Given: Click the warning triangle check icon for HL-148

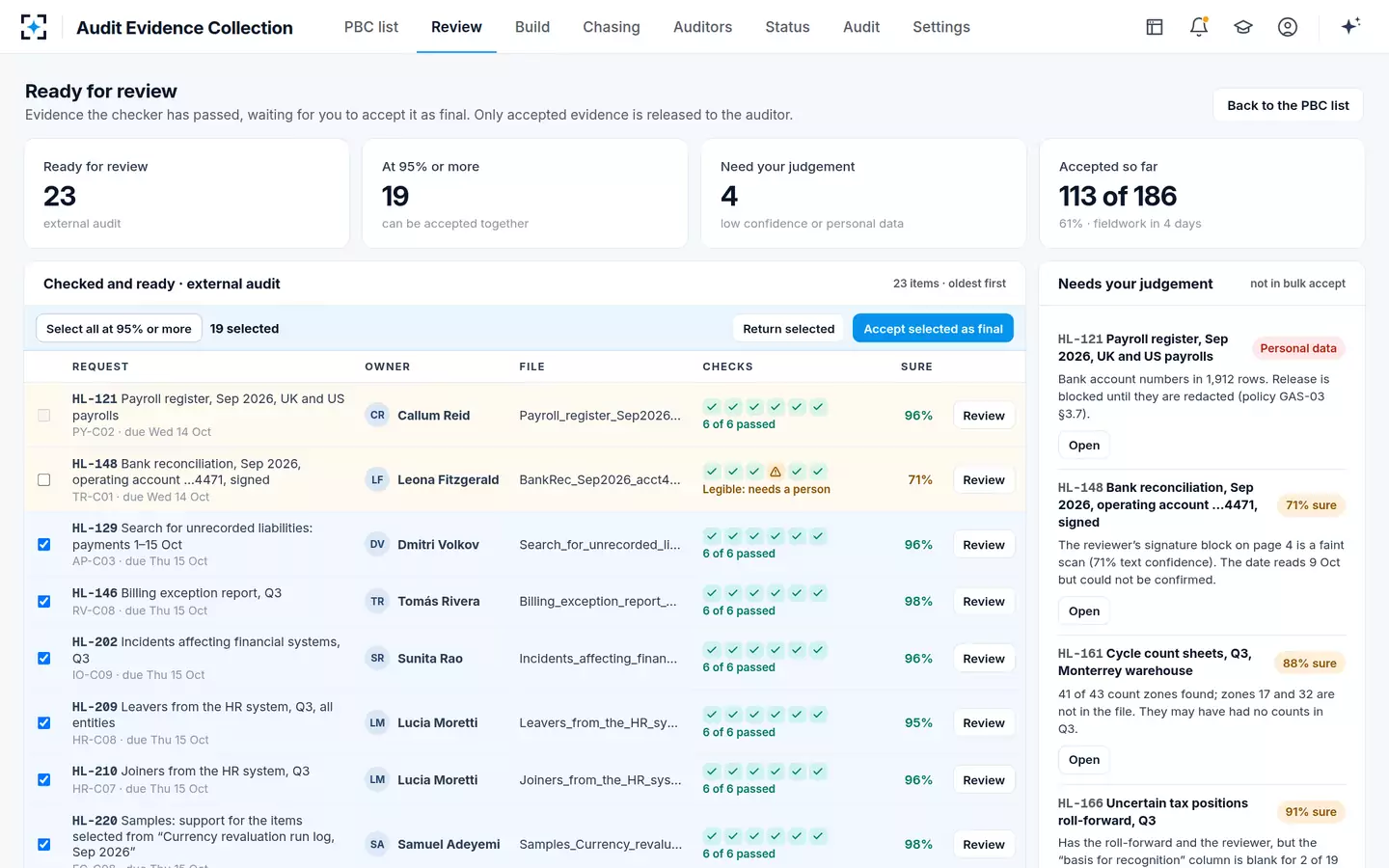Looking at the screenshot, I should click(x=776, y=472).
